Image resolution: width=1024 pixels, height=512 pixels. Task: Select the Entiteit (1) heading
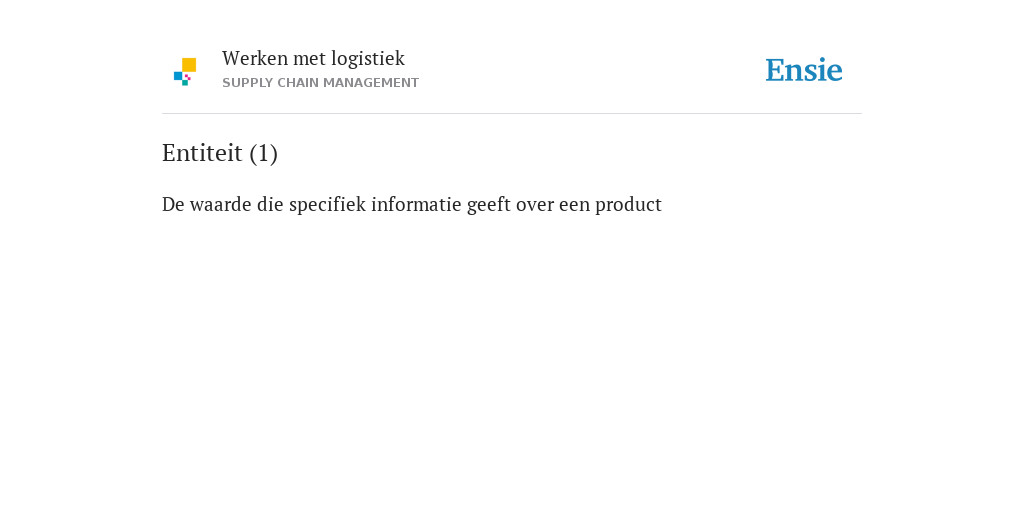point(220,153)
